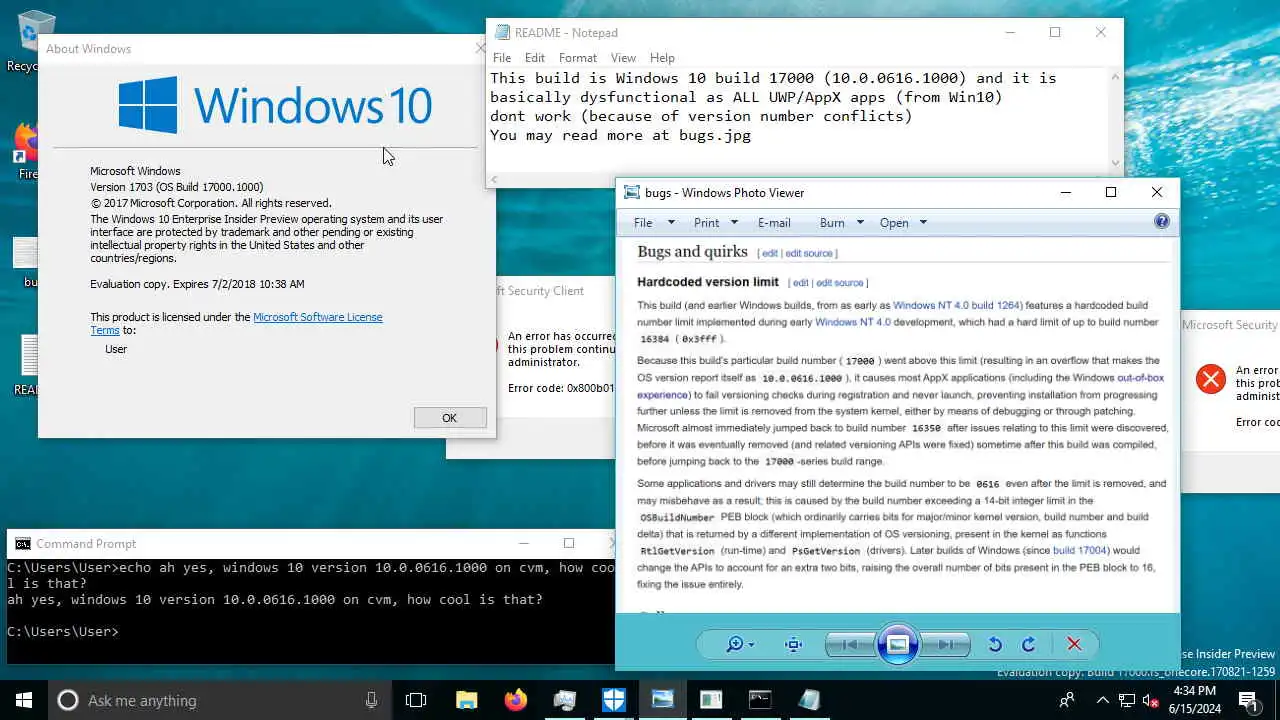Viewport: 1280px width, 720px height.
Task: Switch to Windows Defender shield taskbar icon
Action: [613, 700]
